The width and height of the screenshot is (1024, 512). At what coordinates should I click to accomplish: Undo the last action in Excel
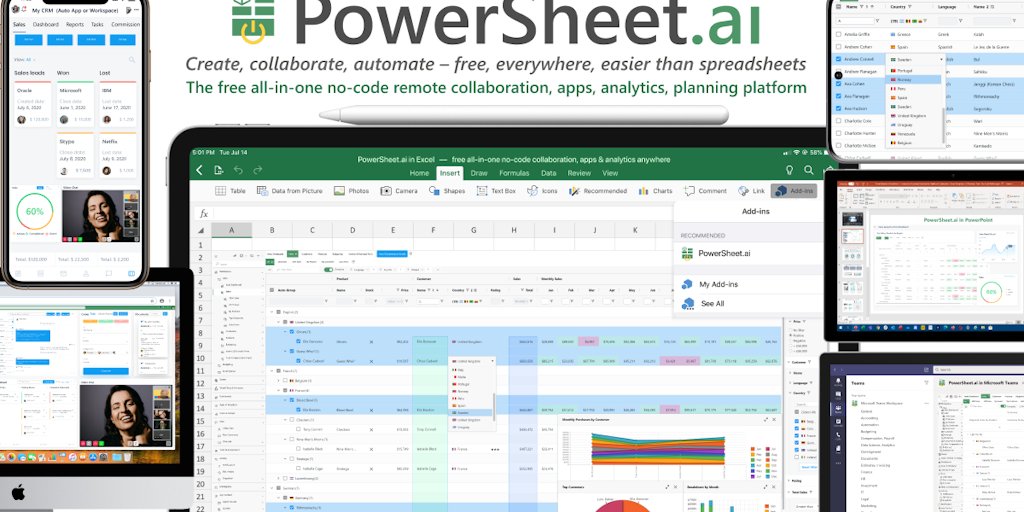coord(238,170)
